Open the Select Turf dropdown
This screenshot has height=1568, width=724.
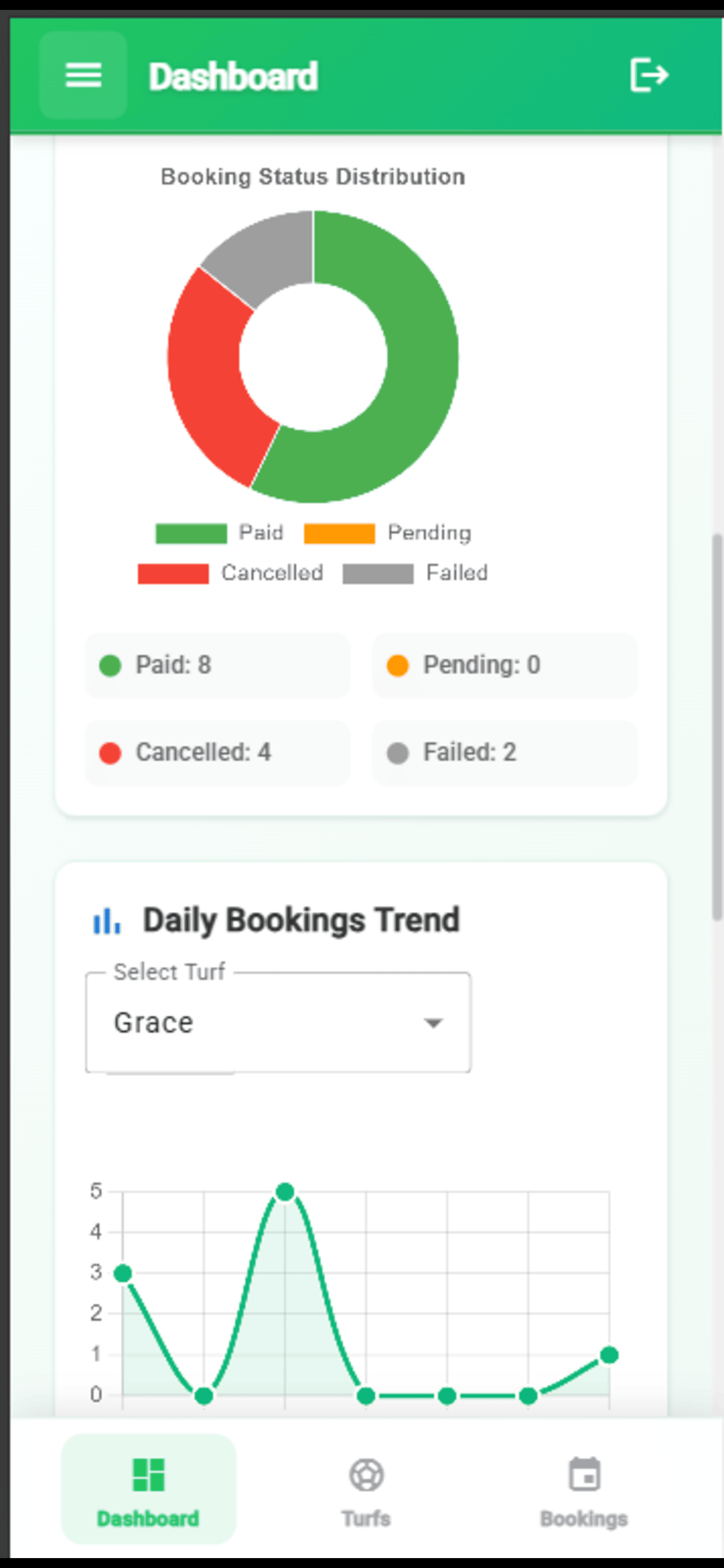(278, 1023)
